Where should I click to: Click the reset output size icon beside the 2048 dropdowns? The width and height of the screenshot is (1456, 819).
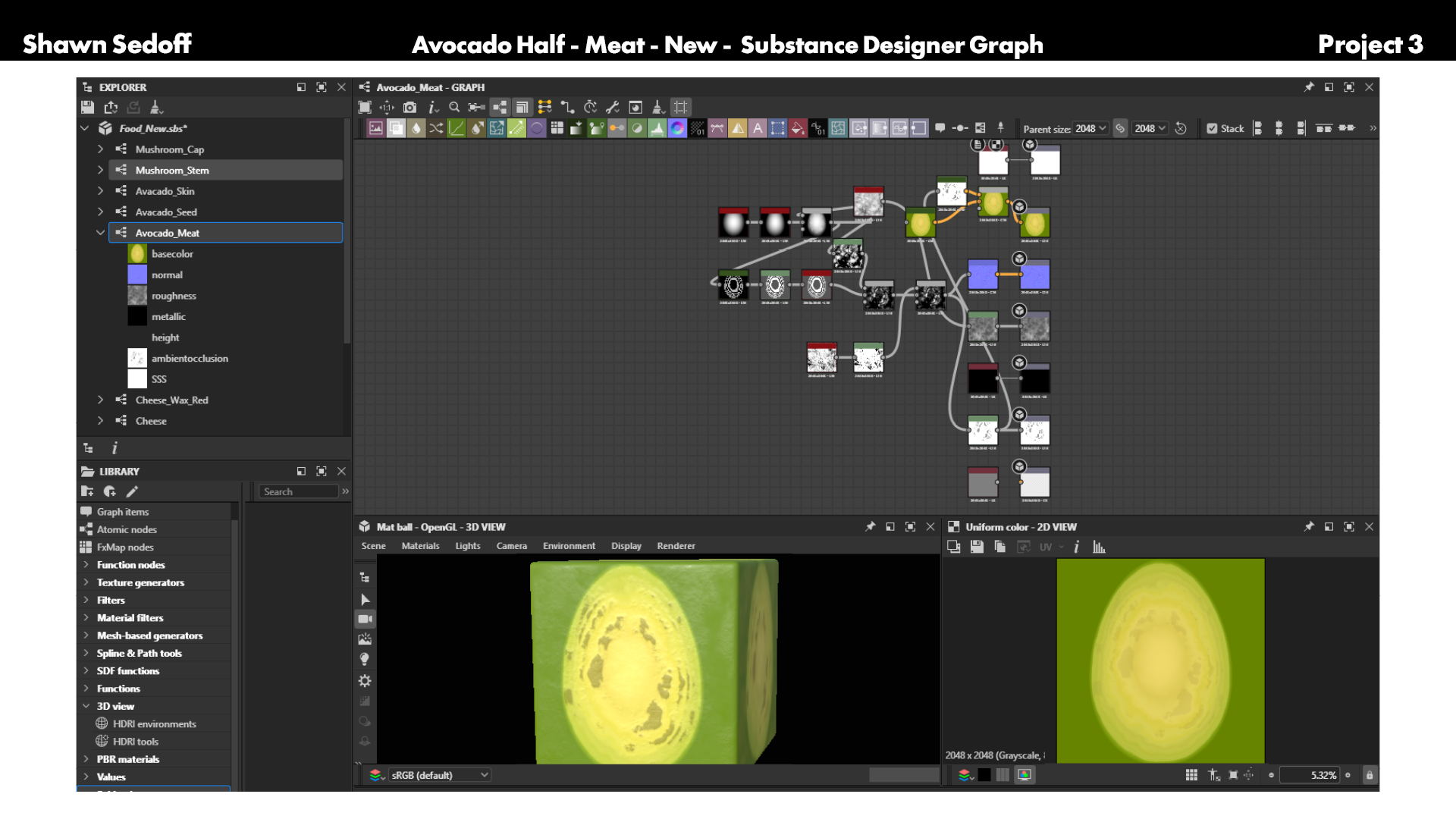1181,128
